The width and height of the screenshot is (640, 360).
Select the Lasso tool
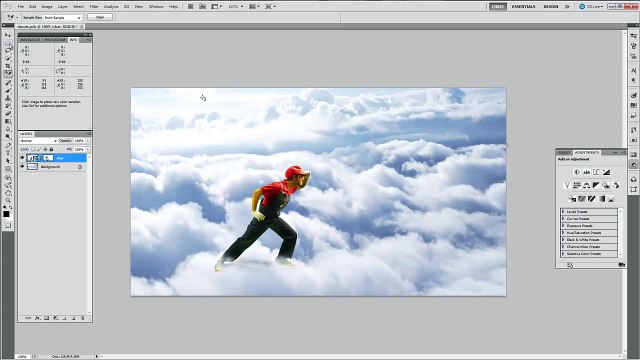pyautogui.click(x=8, y=50)
